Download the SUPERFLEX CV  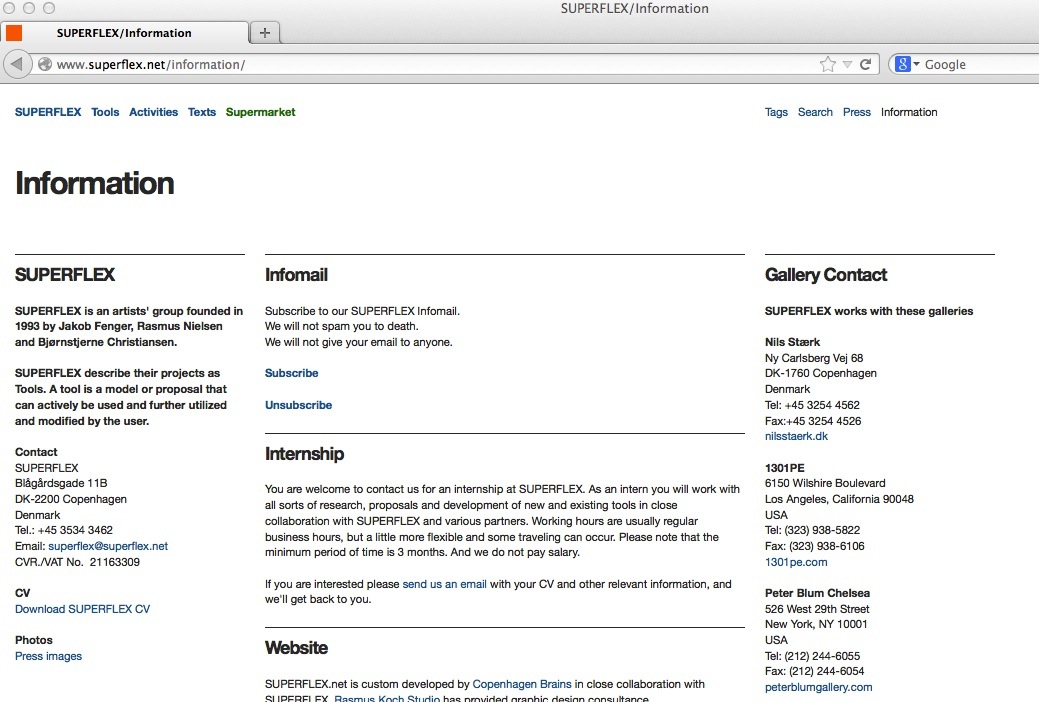[83, 609]
